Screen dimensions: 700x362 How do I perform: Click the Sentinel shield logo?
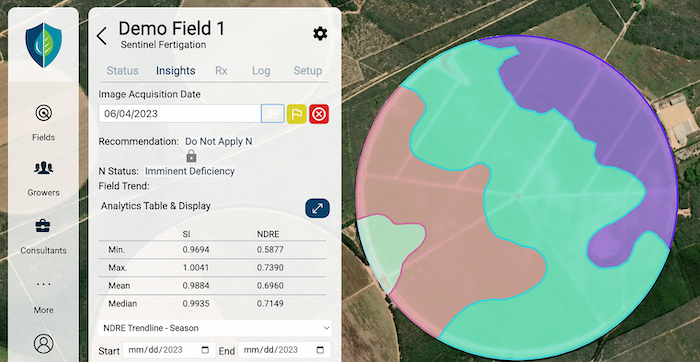click(43, 45)
